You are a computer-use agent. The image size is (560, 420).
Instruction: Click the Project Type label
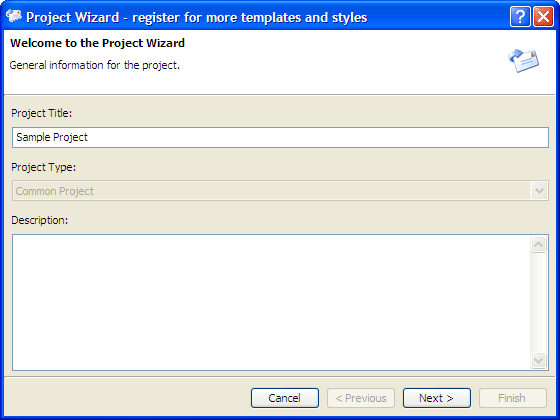point(44,167)
